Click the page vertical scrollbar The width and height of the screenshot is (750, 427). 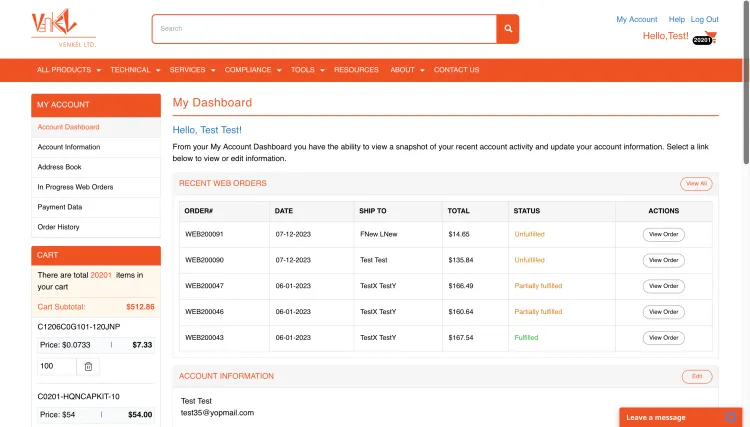746,84
